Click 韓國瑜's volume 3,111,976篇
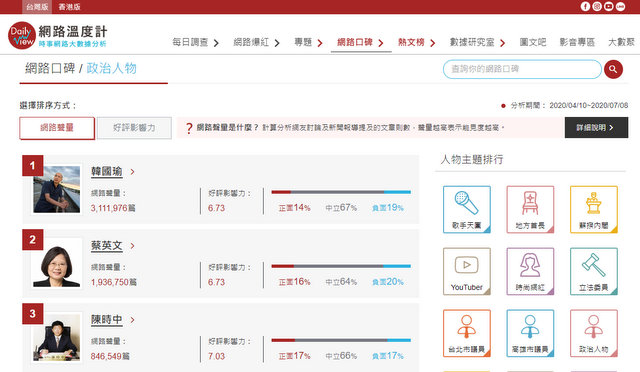The width and height of the screenshot is (640, 372). pyautogui.click(x=113, y=208)
